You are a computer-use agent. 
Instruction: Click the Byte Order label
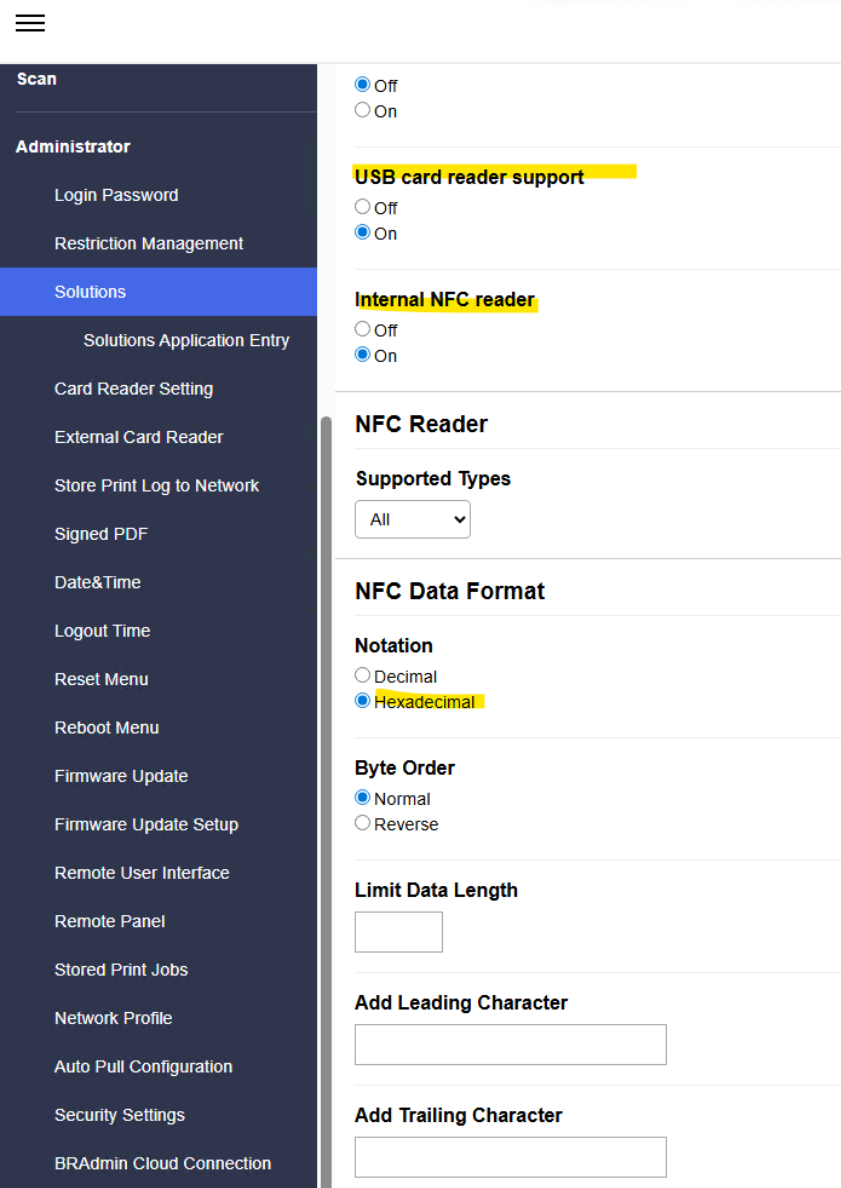pyautogui.click(x=405, y=768)
